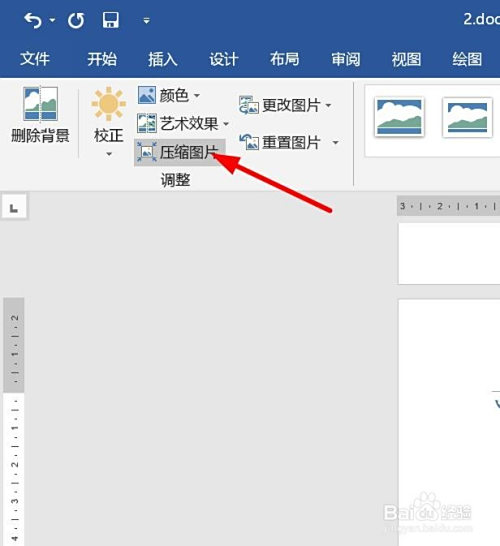Expand the 更改图片 dropdown arrow
The width and height of the screenshot is (500, 546).
coord(328,105)
